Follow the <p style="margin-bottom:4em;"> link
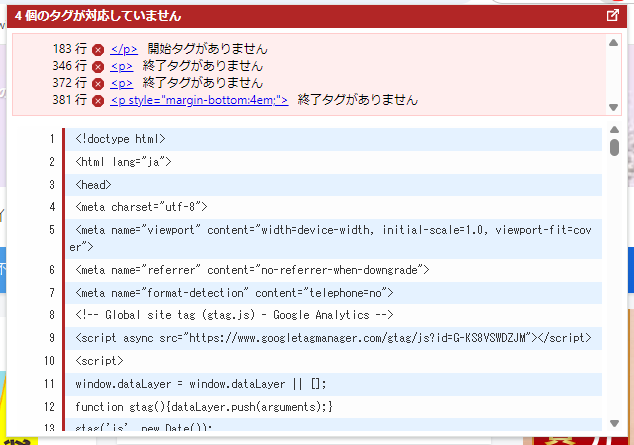This screenshot has width=634, height=445. [199, 101]
